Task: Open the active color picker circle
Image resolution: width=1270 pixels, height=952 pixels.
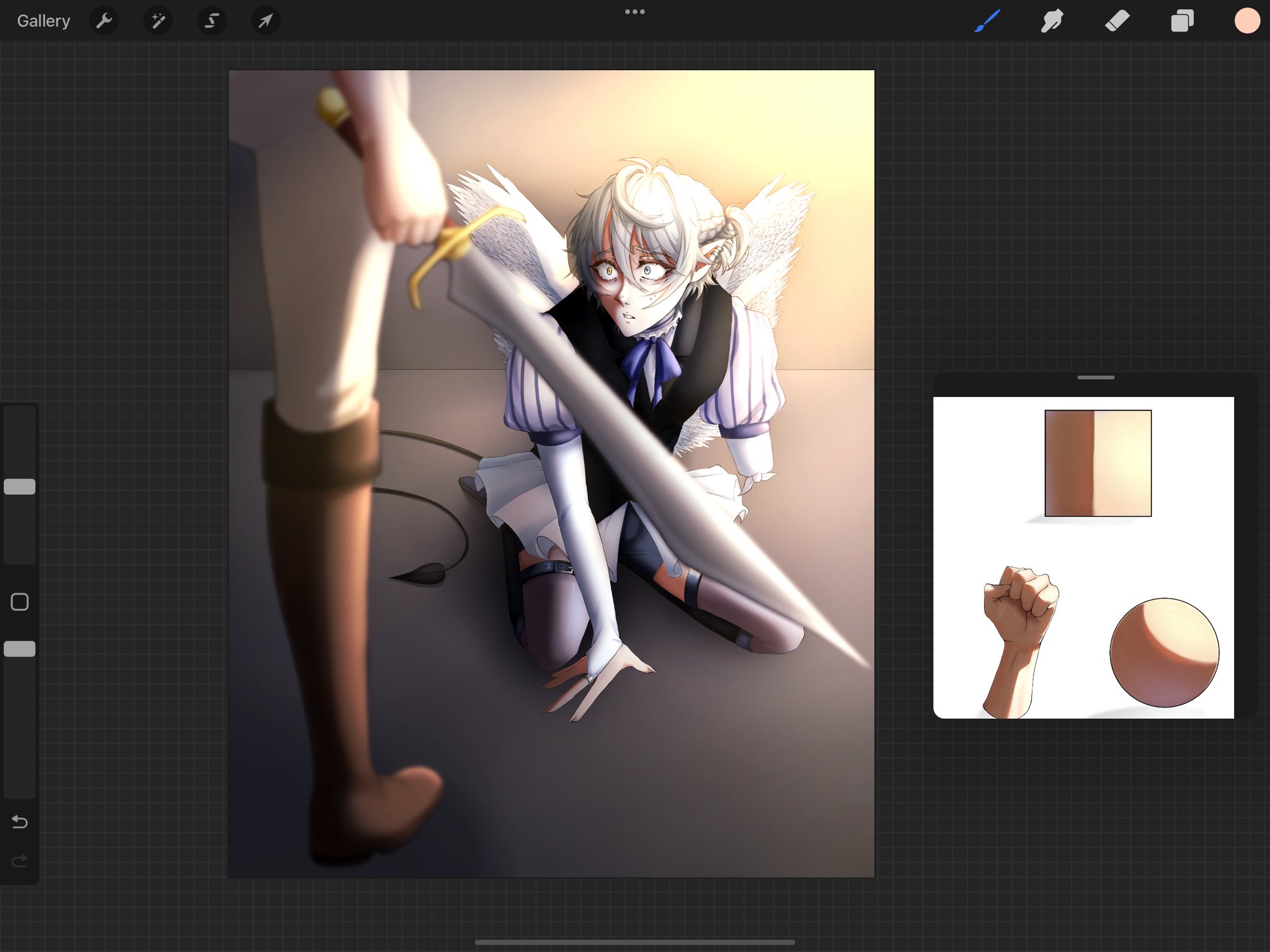Action: pos(1246,21)
